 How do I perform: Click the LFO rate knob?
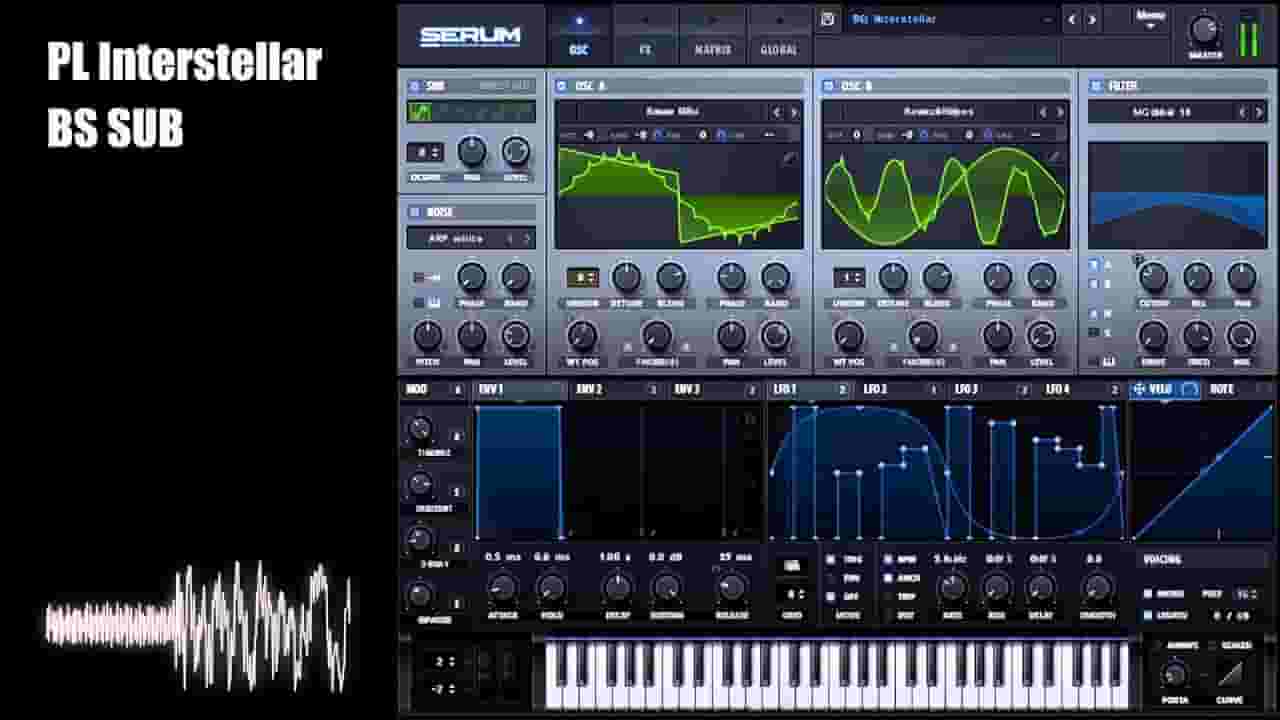[952, 588]
